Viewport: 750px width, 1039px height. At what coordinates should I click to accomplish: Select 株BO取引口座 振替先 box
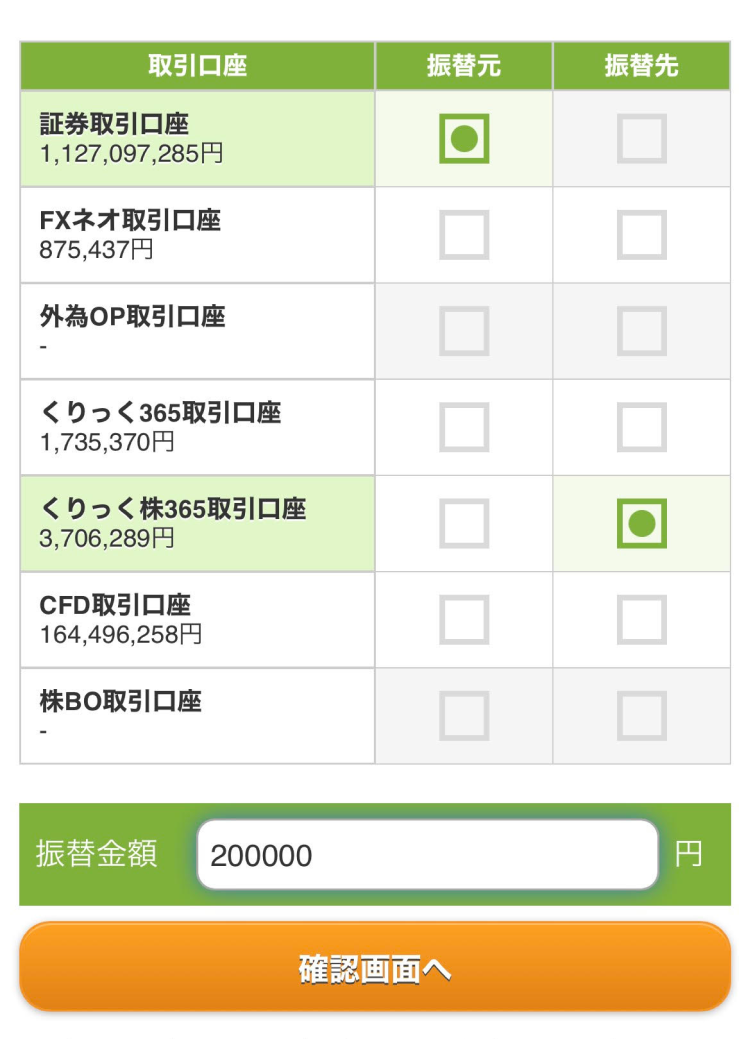point(641,716)
